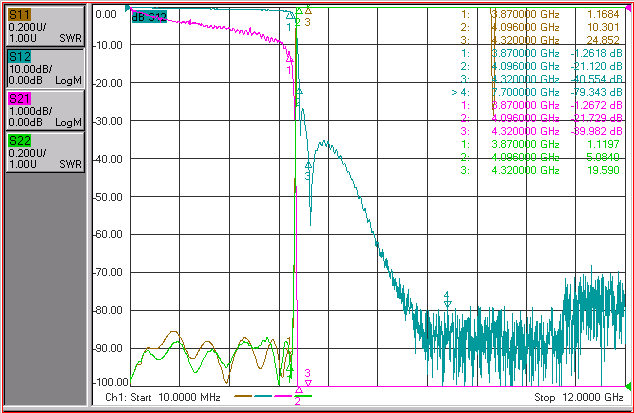Select teal marker 4 on noise floor

point(447,299)
